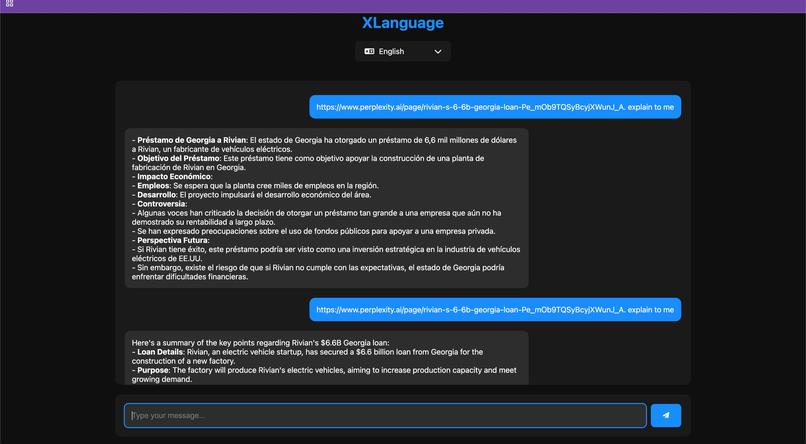Click the first perplexity.ai URL message bubble
This screenshot has height=444, width=806.
point(495,107)
